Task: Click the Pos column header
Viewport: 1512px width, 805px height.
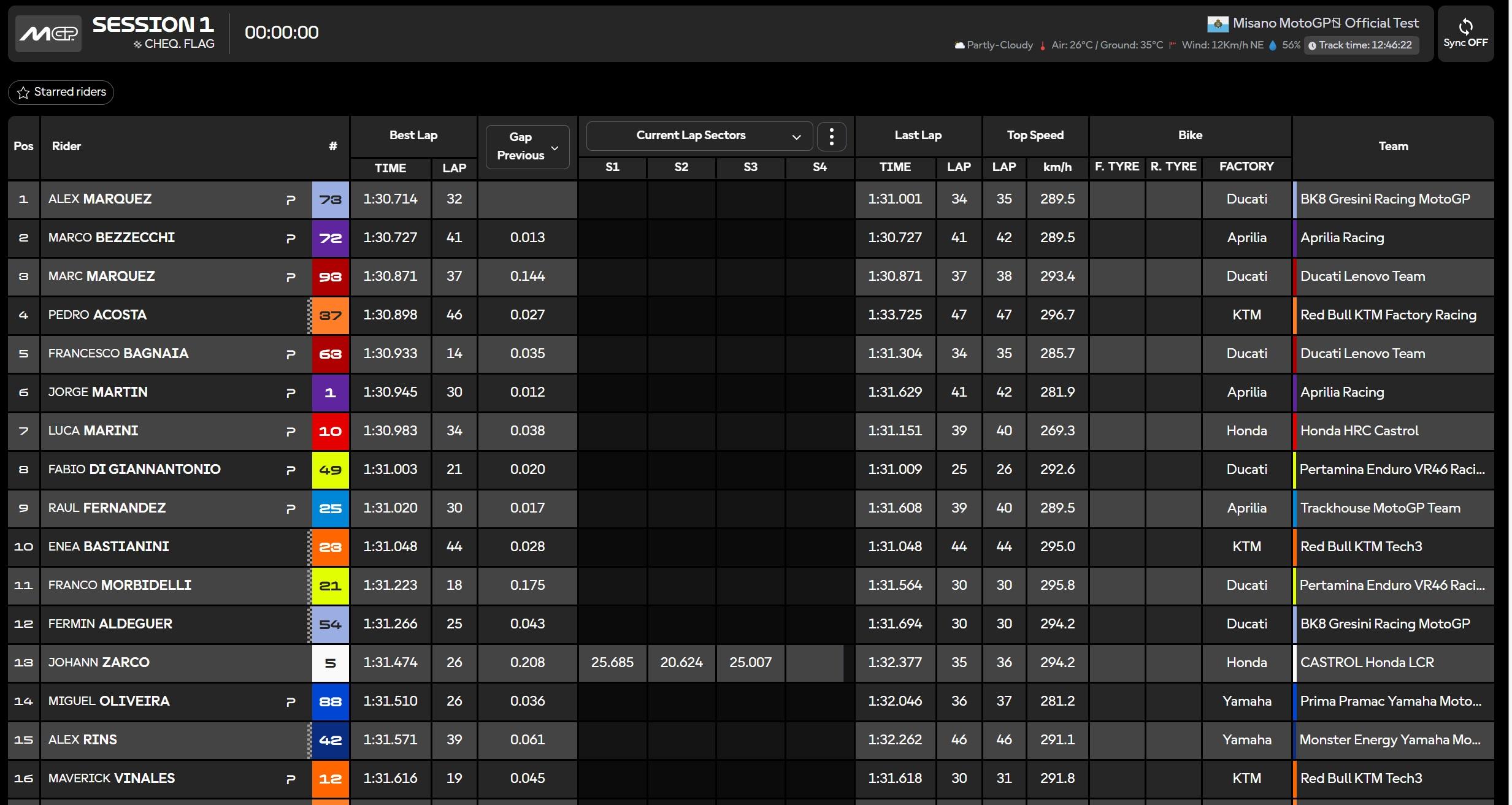Action: pyautogui.click(x=24, y=147)
